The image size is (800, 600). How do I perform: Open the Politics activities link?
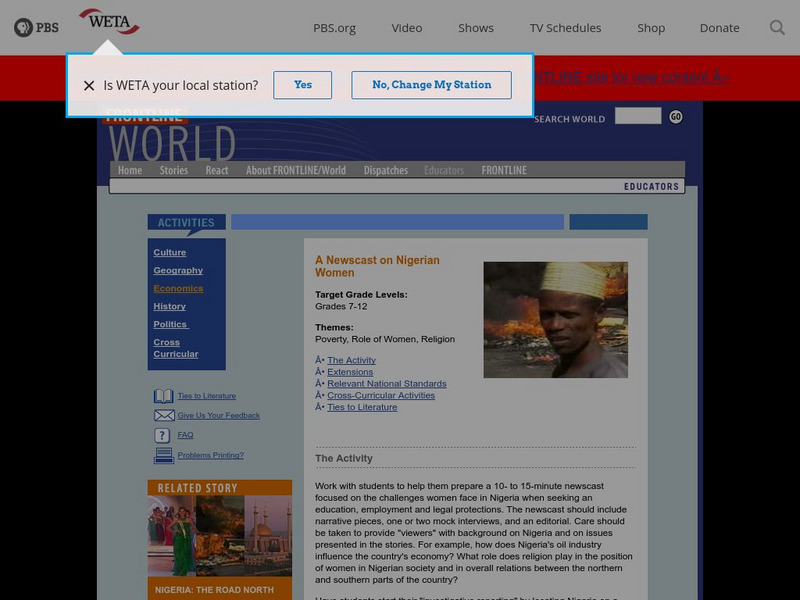[171, 324]
